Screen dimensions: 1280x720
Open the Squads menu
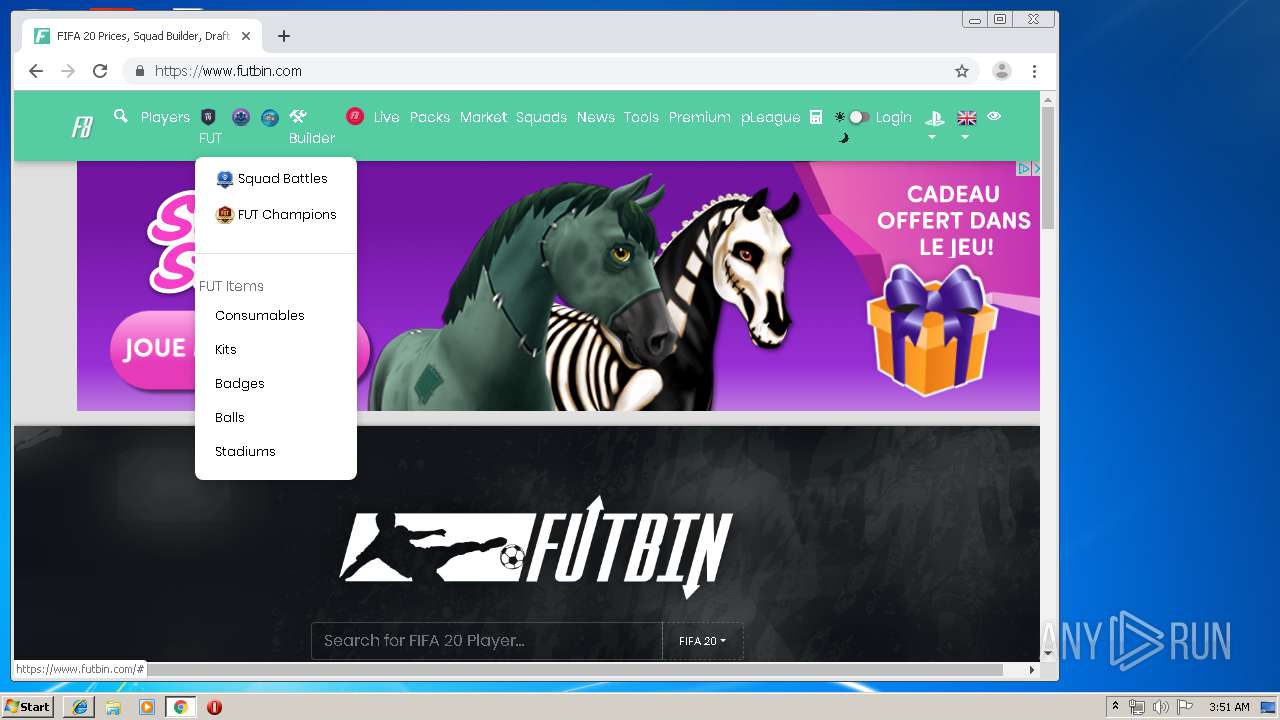[x=541, y=117]
